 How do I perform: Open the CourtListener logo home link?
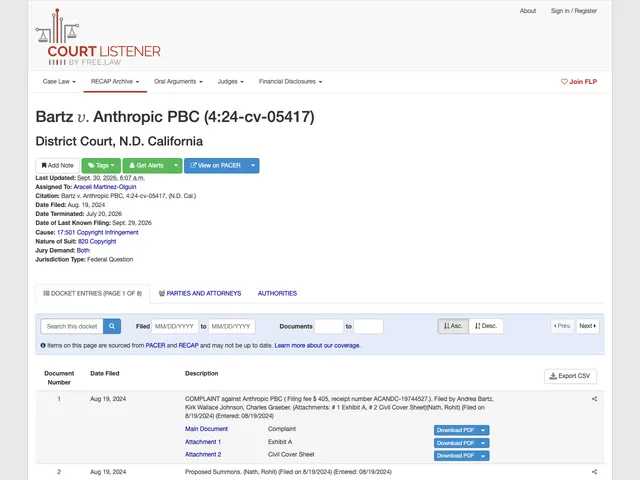pos(98,37)
